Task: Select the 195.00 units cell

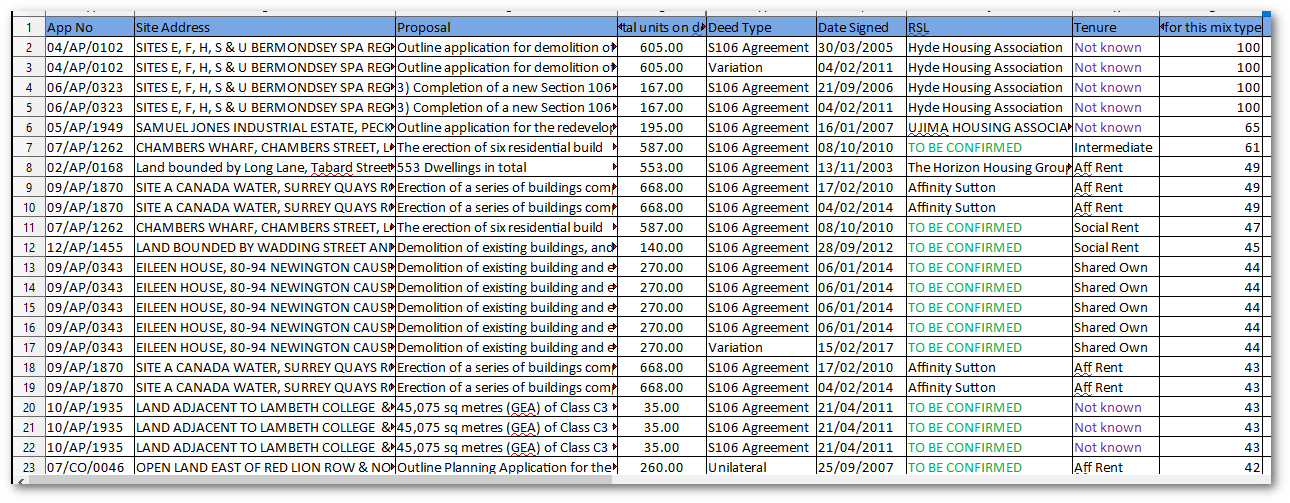Action: [x=661, y=128]
